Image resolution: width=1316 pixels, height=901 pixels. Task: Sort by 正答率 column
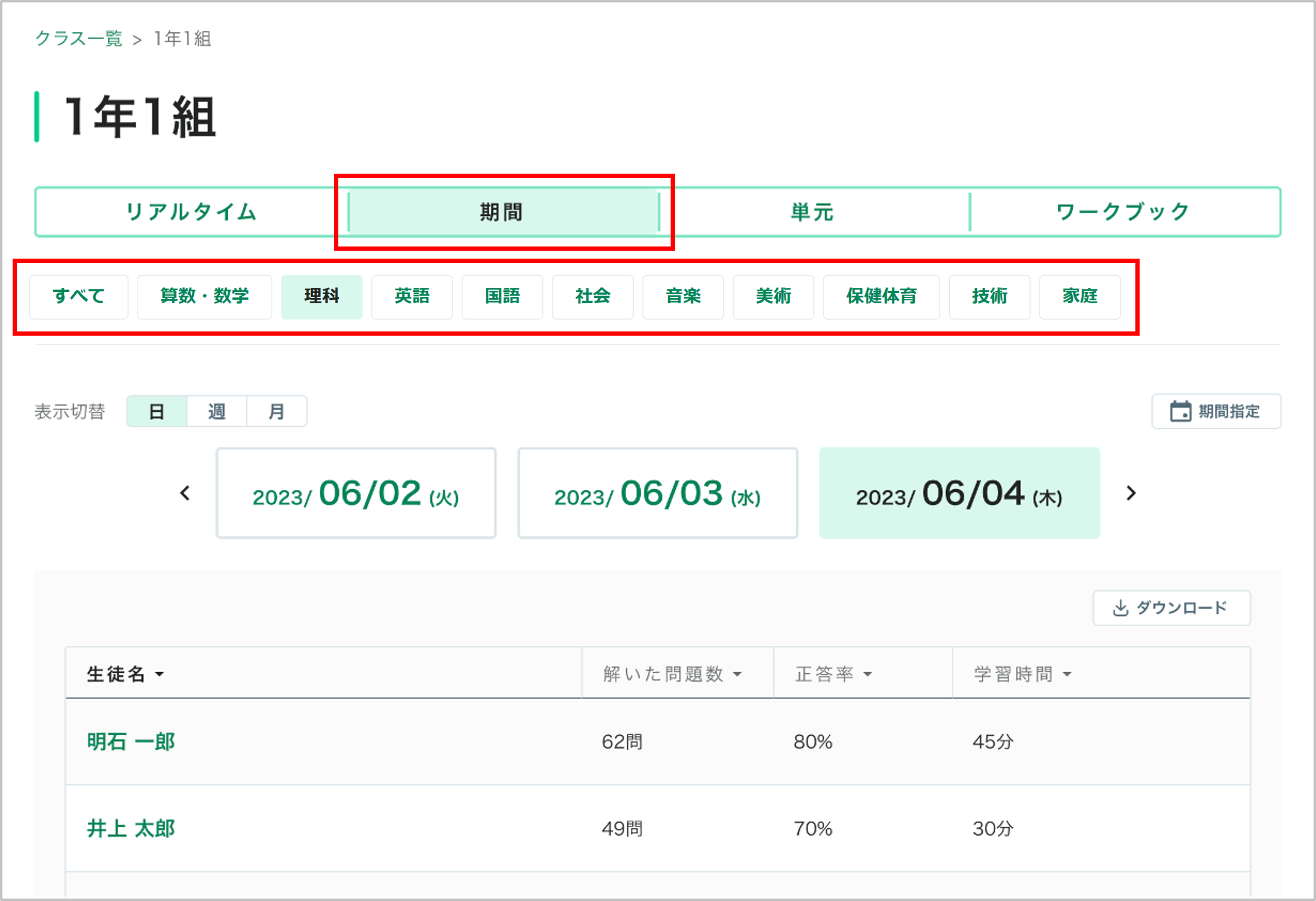click(833, 674)
